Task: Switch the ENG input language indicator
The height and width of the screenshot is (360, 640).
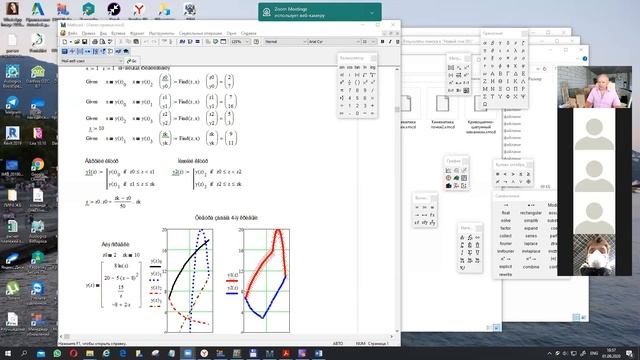Action: pyautogui.click(x=594, y=353)
